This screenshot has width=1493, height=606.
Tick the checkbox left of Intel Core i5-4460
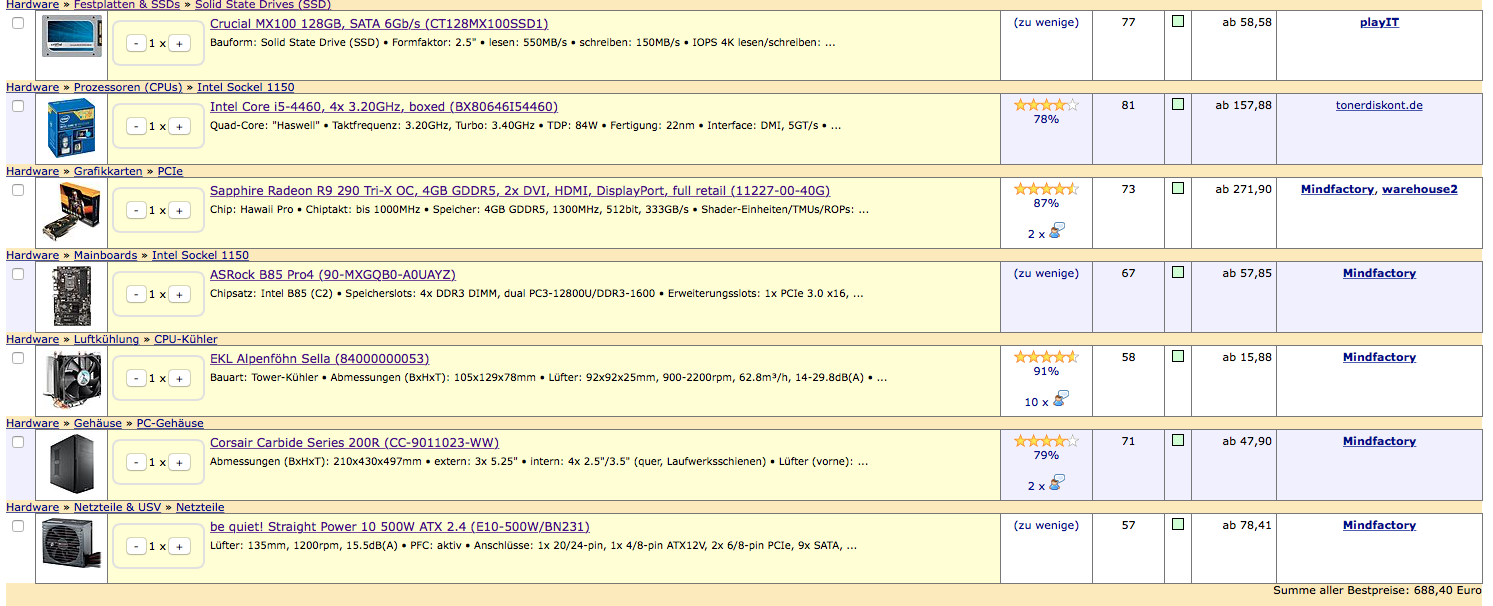18,106
